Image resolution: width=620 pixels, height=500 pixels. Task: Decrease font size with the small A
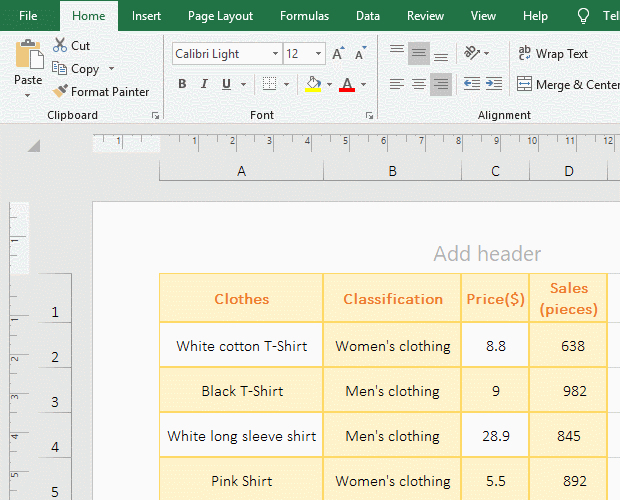(x=360, y=53)
